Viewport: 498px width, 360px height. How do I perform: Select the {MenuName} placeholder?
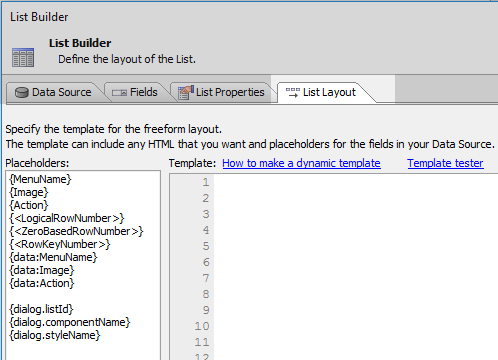coord(40,179)
